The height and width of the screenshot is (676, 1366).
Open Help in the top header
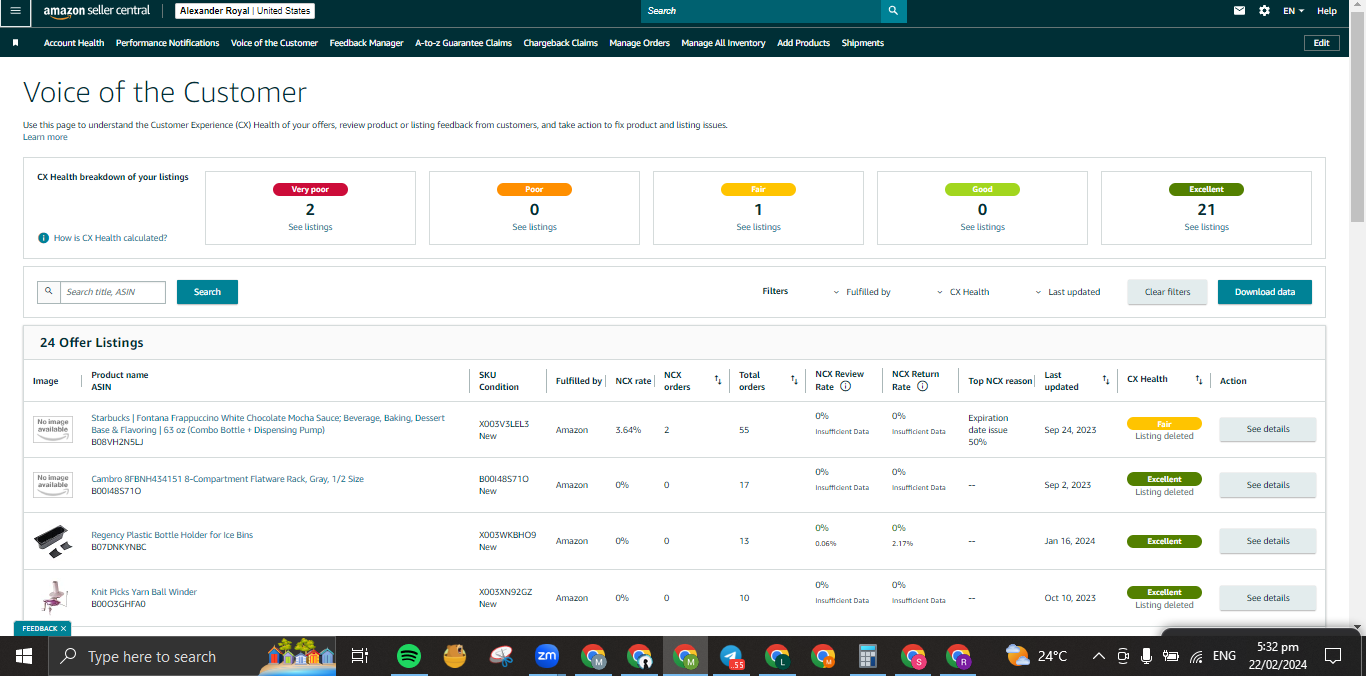1327,11
